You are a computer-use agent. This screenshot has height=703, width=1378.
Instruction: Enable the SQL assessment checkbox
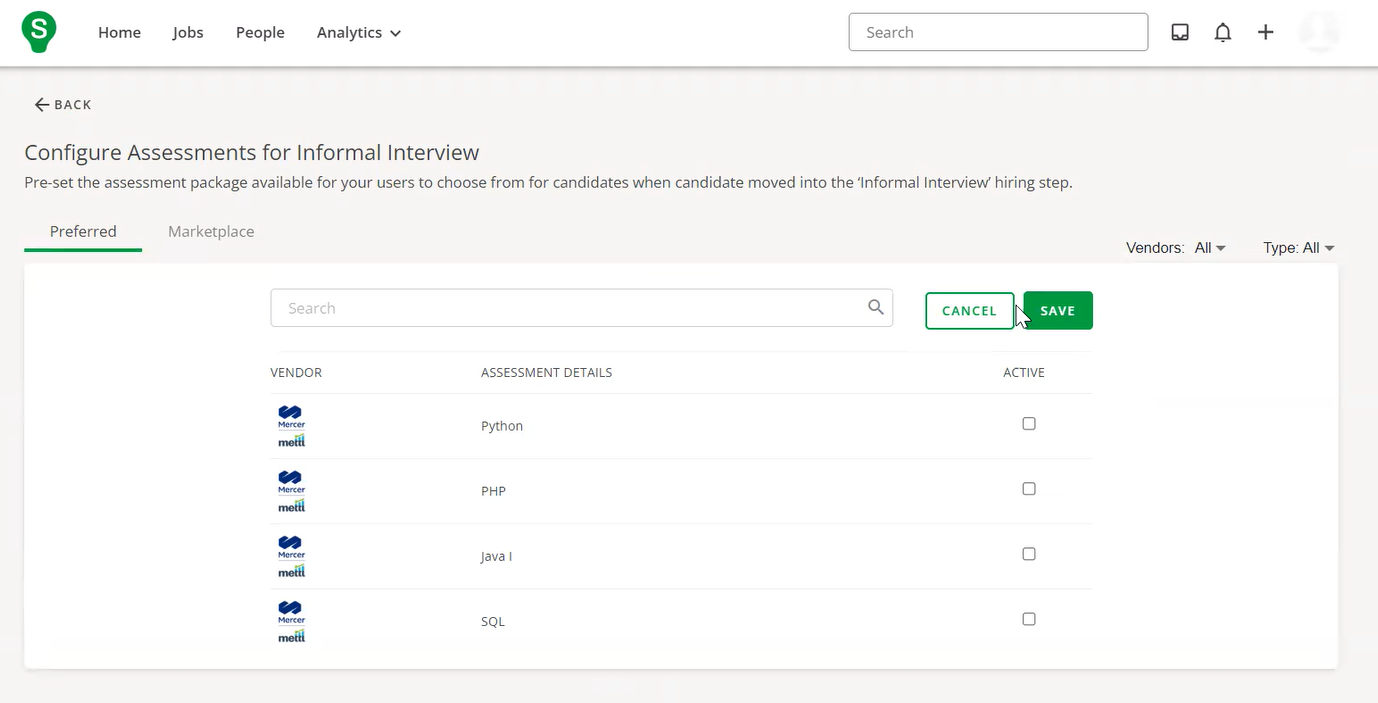[x=1029, y=619]
